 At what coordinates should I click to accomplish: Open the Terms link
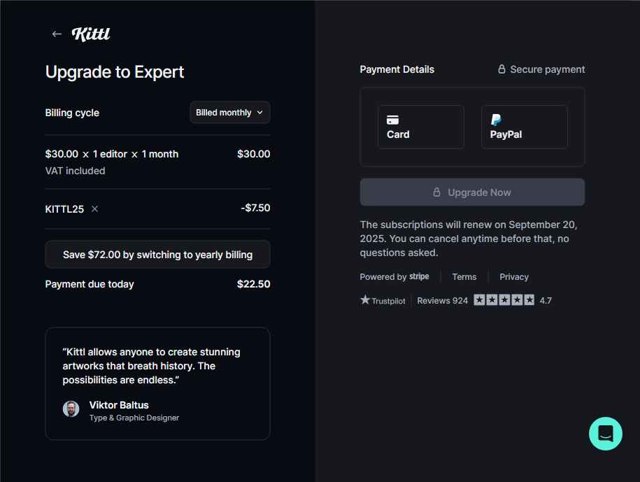464,277
